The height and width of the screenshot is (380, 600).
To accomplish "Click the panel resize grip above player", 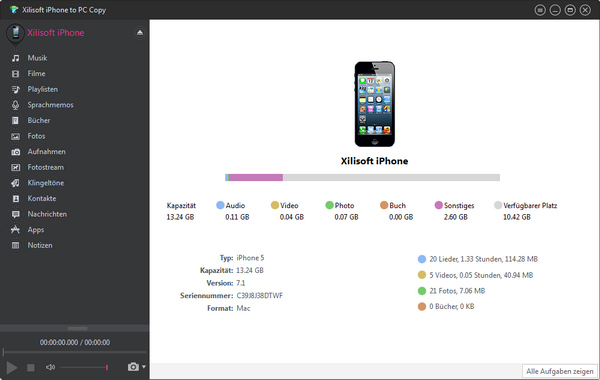I will click(x=77, y=328).
